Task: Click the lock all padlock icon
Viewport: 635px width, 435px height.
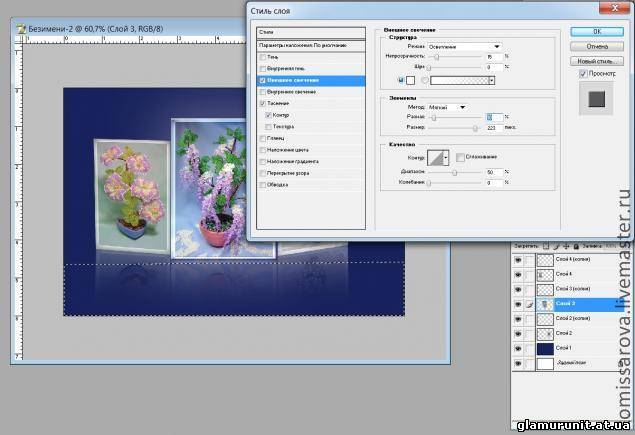Action: [x=576, y=246]
